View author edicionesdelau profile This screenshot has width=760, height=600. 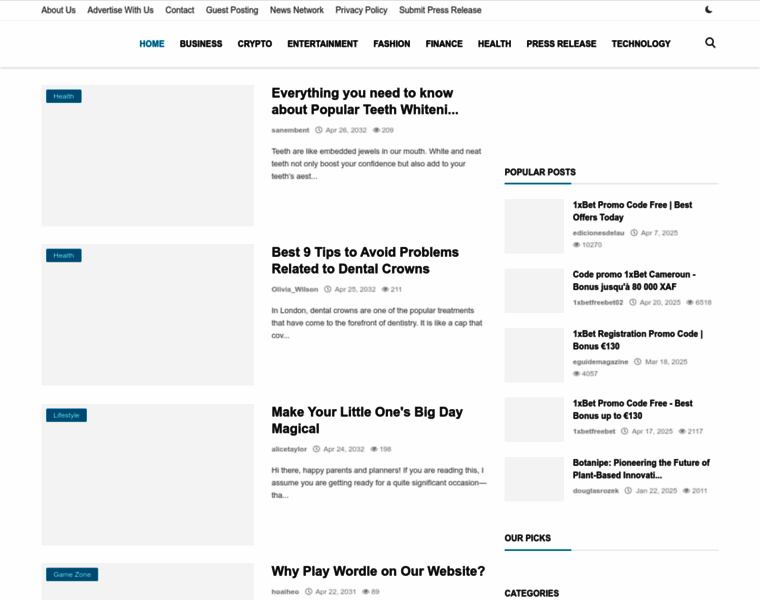coord(598,233)
